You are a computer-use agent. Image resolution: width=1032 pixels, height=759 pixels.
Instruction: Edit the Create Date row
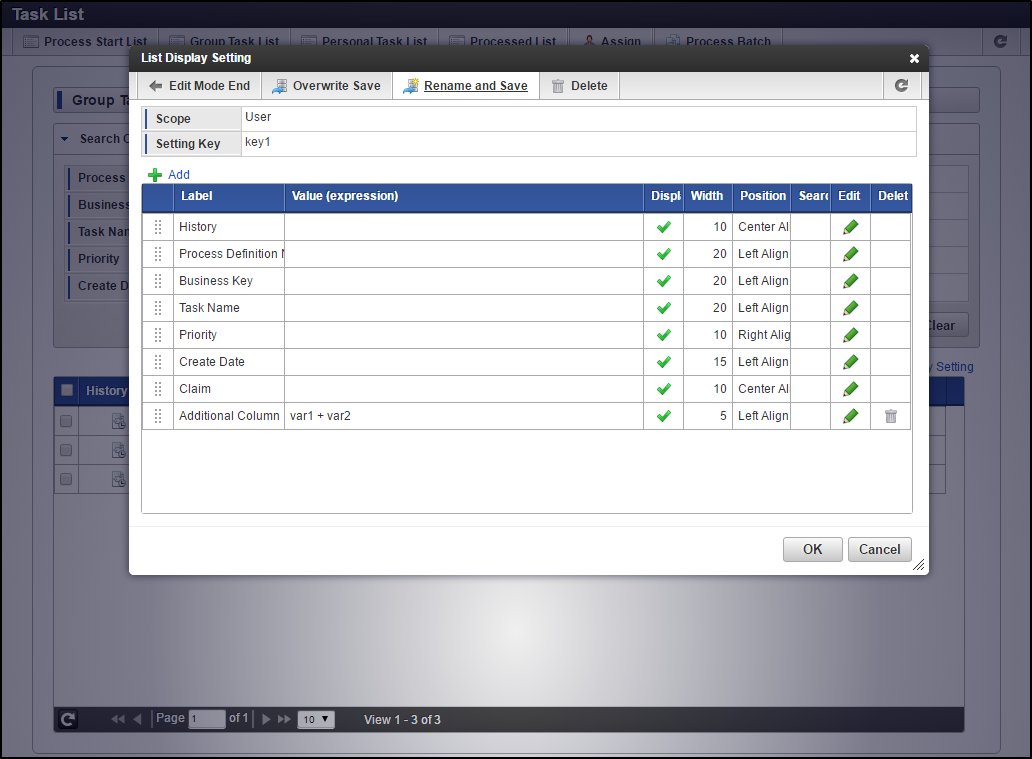pyautogui.click(x=850, y=362)
